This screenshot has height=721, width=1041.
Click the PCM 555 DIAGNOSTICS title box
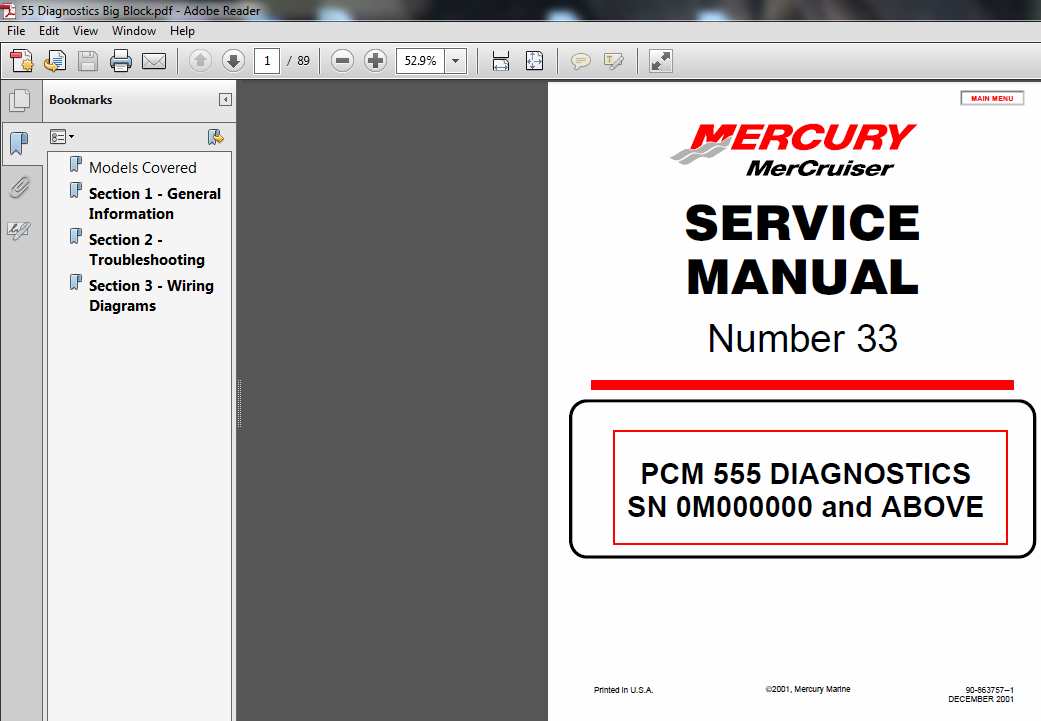point(810,488)
